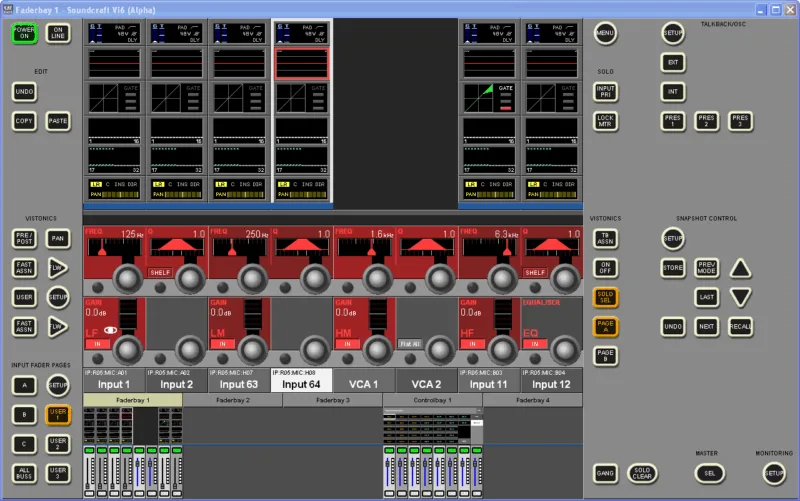Viewport: 800px width, 501px height.
Task: Click UNDO in the Edit section
Action: (x=24, y=92)
